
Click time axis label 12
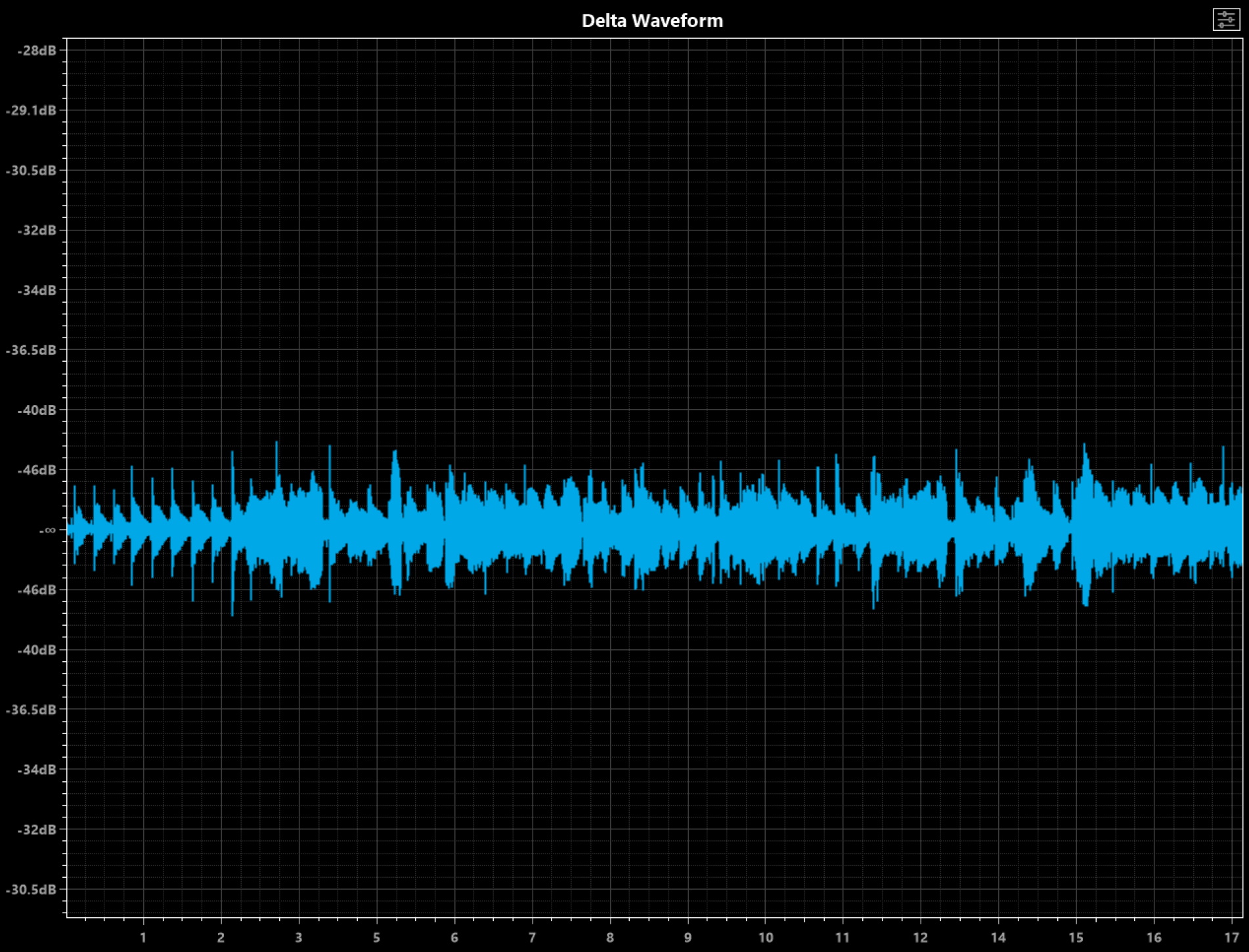pyautogui.click(x=921, y=938)
